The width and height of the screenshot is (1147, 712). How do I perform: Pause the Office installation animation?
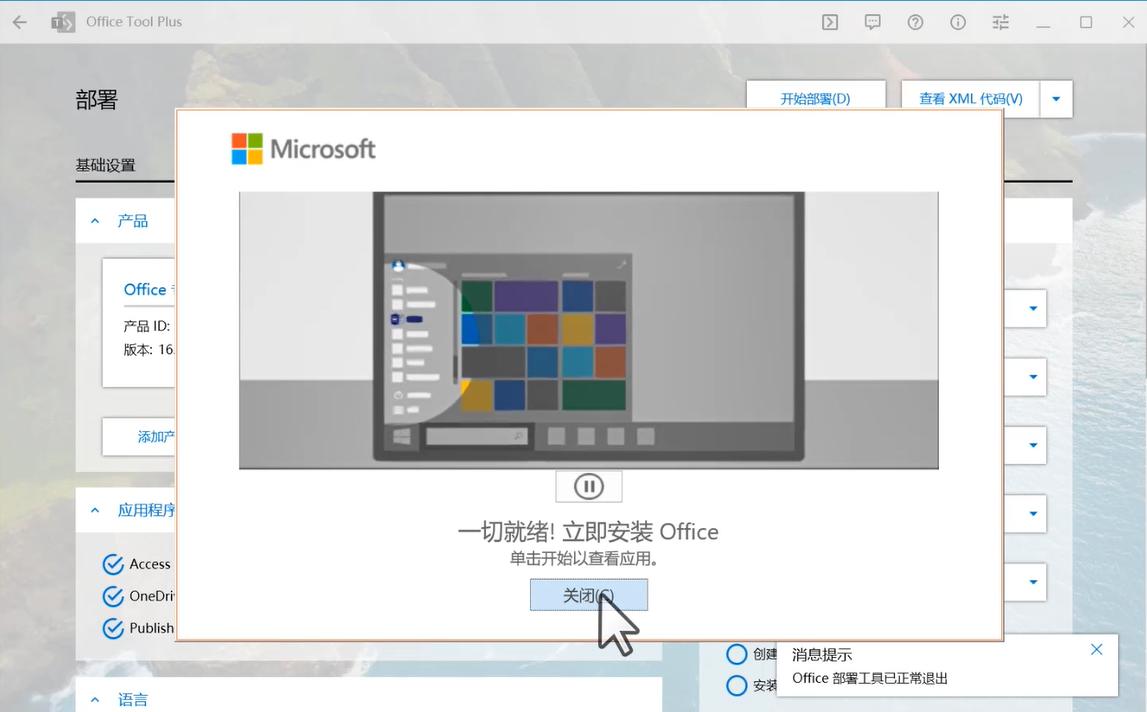[588, 486]
